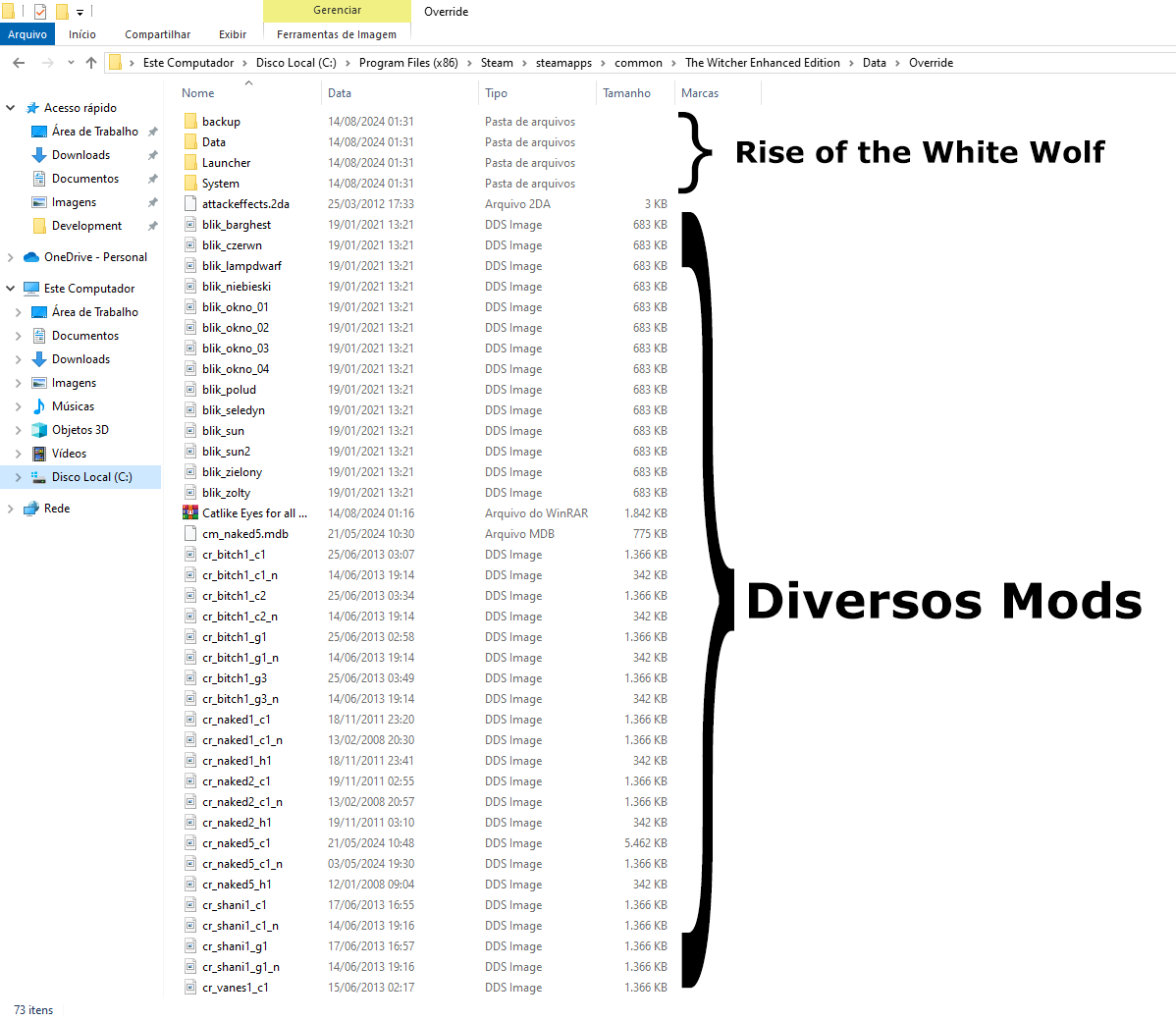Select the Gerenciar contextual tab

(x=337, y=11)
